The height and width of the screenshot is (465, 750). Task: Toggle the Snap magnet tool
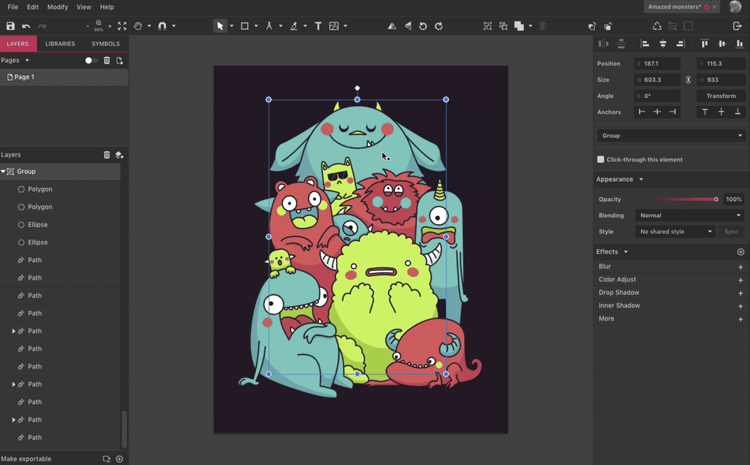[162, 26]
